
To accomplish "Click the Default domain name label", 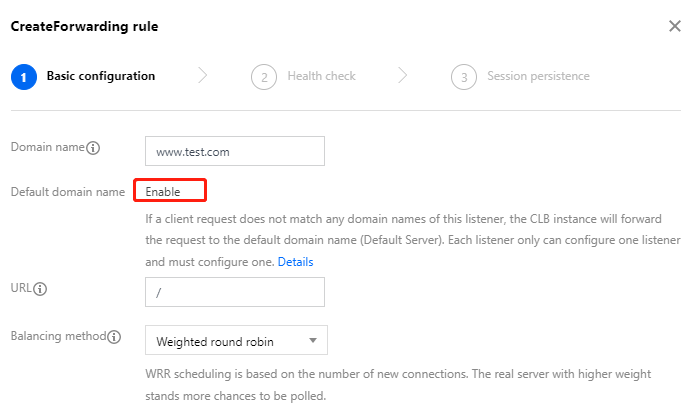I will point(67,191).
